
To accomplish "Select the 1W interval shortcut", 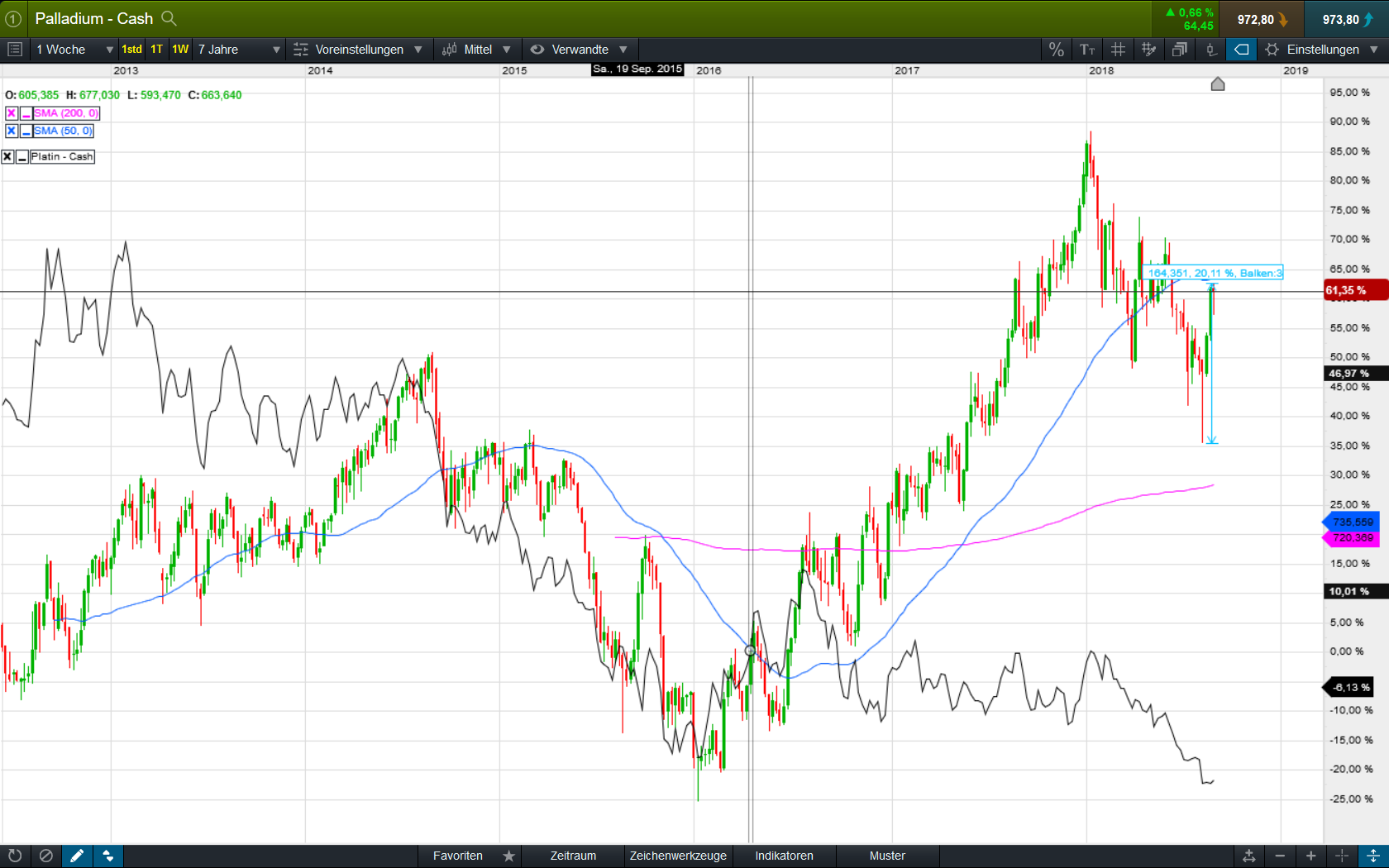I will 180,50.
